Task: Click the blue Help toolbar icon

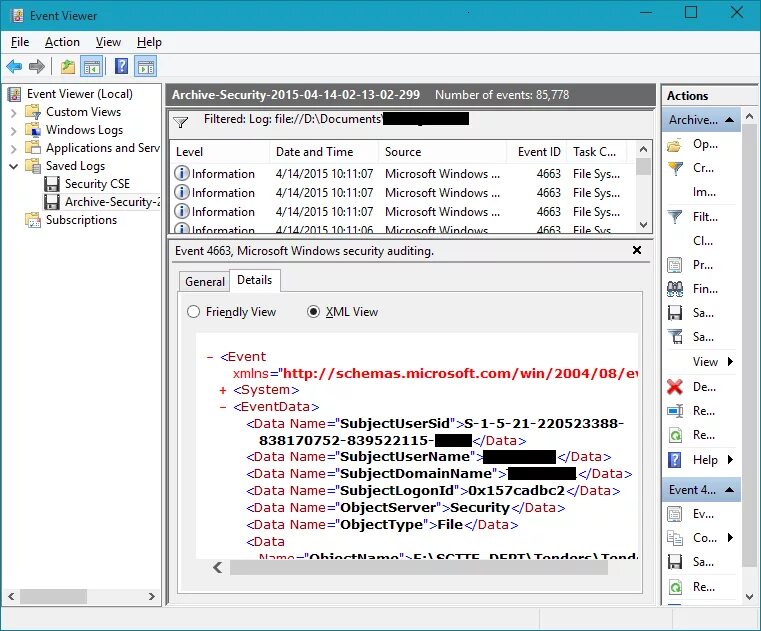Action: coord(121,66)
